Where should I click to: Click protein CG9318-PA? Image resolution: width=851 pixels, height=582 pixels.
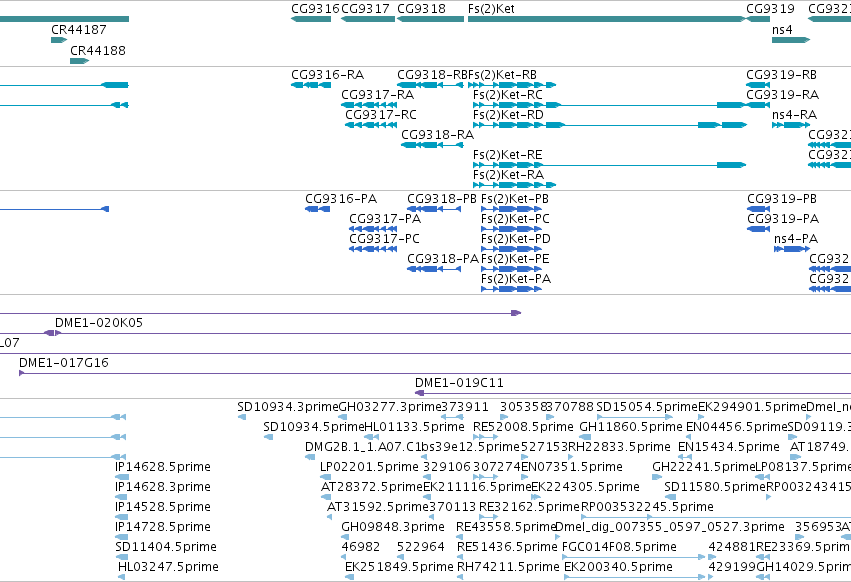click(x=434, y=269)
